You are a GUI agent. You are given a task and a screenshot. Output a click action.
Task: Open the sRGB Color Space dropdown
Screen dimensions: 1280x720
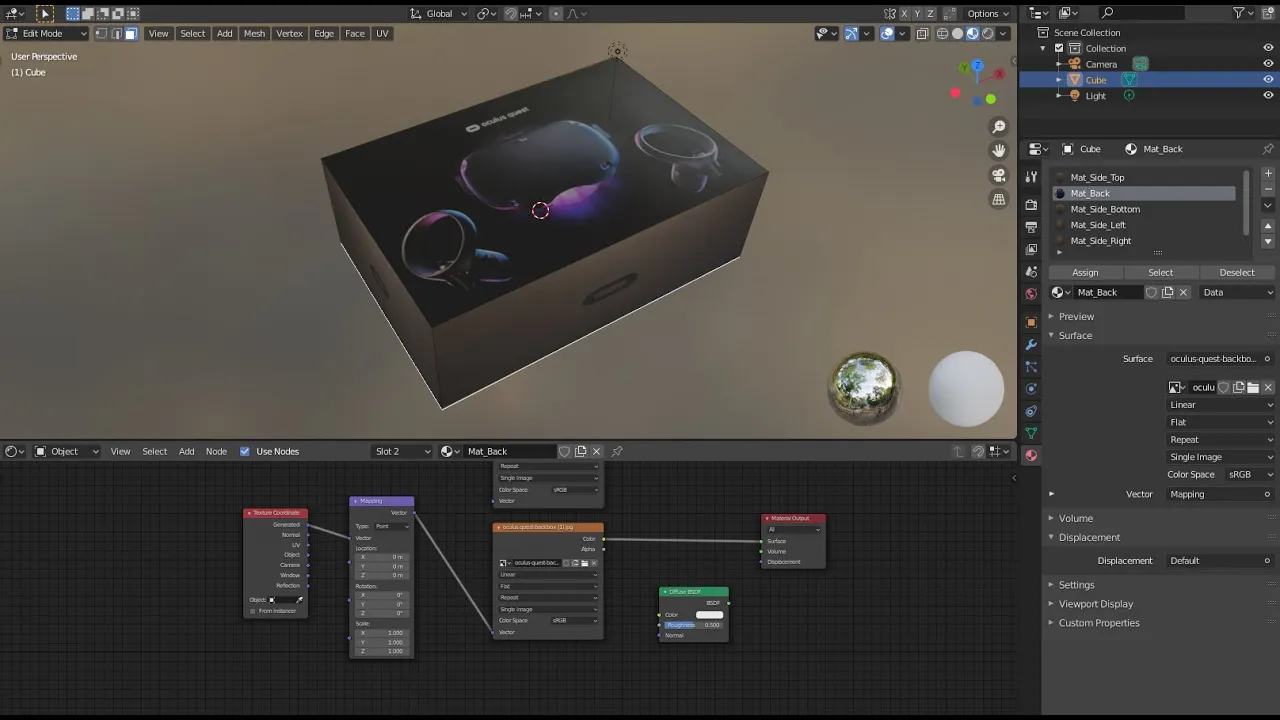pyautogui.click(x=1251, y=474)
